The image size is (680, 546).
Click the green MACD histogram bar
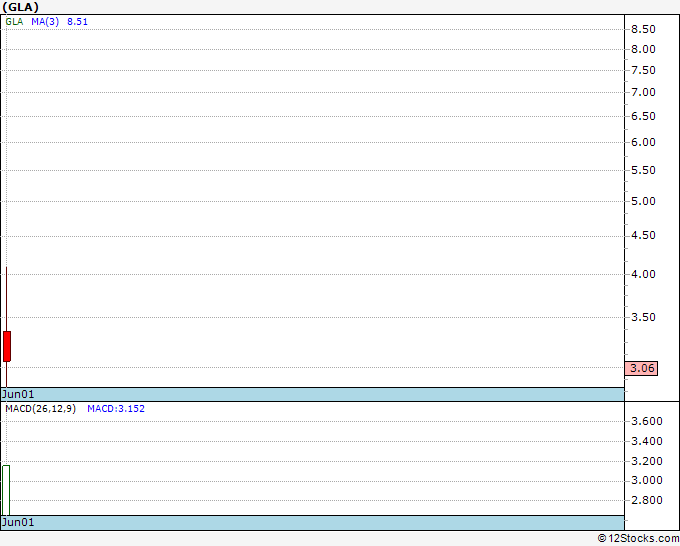click(6, 490)
